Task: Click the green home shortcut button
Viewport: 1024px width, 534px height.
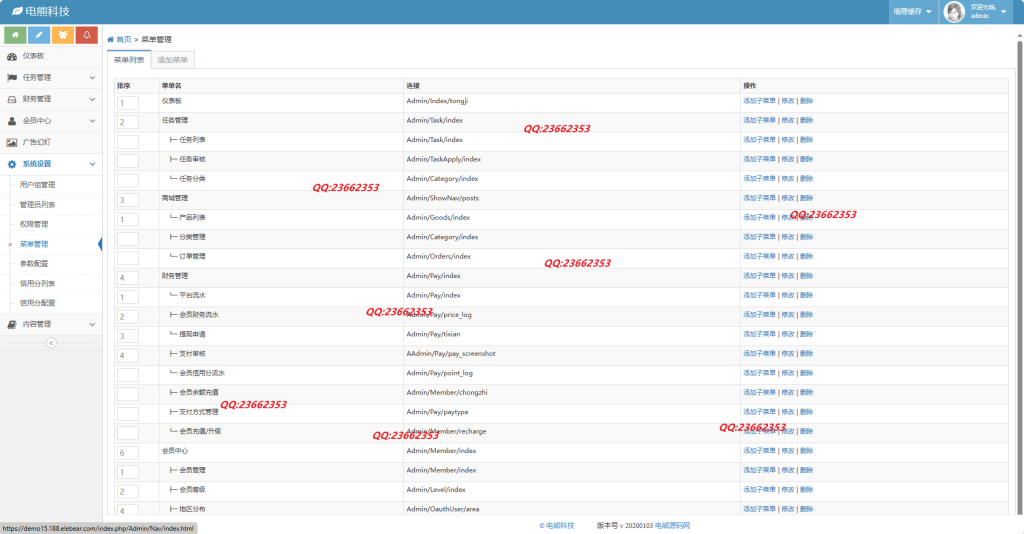Action: 15,35
